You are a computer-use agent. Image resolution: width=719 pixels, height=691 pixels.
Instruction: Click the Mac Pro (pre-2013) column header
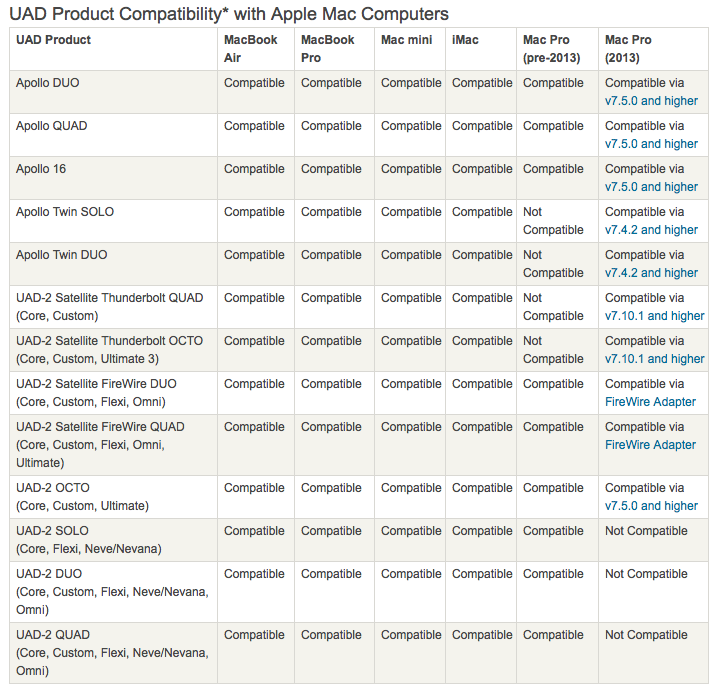(x=552, y=49)
